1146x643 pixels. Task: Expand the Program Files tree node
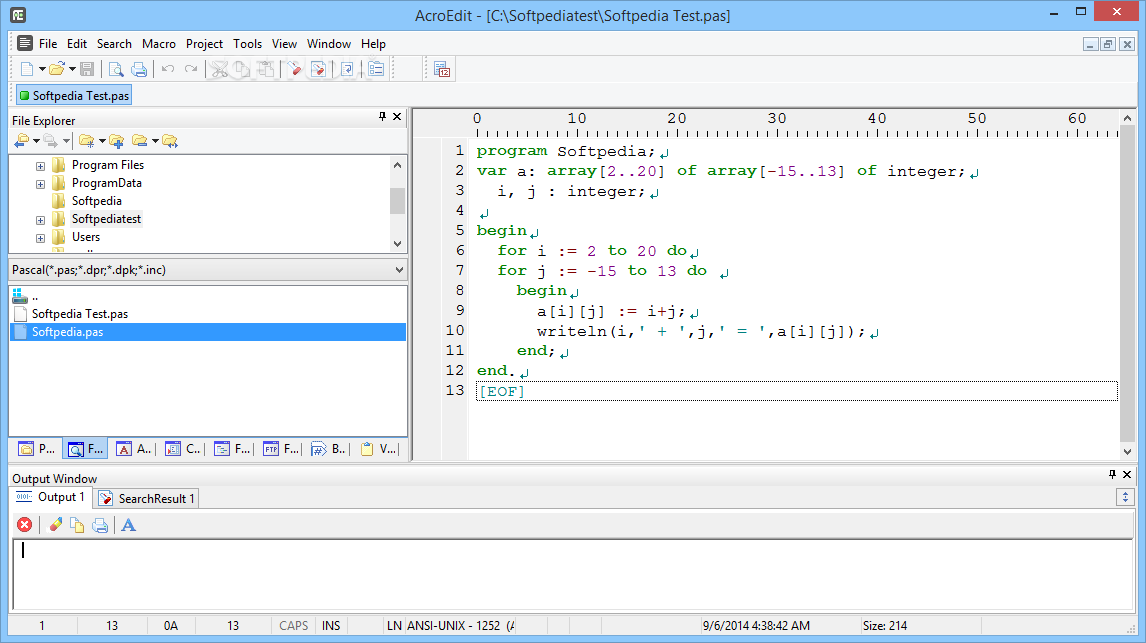point(40,166)
